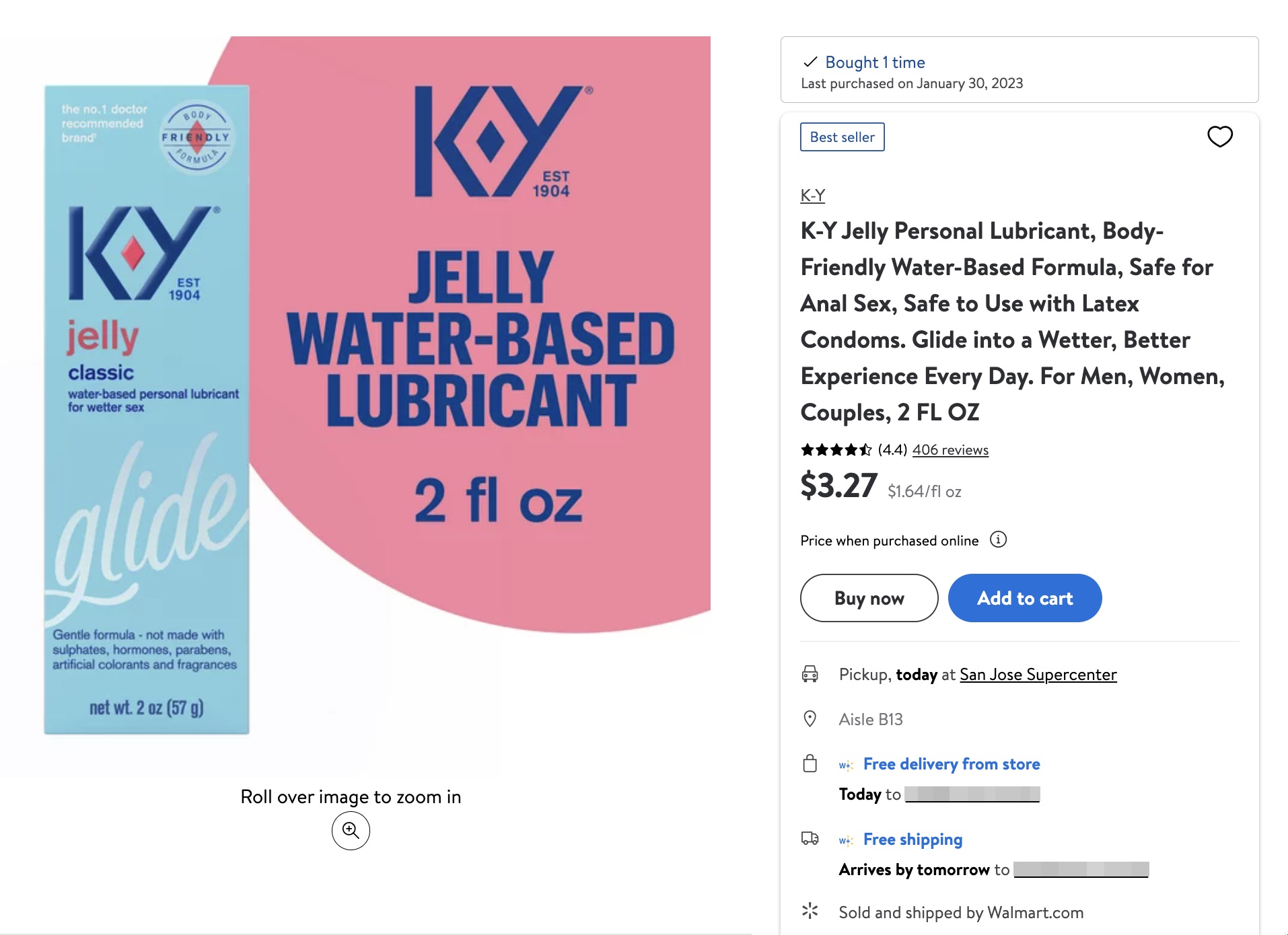
Task: Click the star rating display
Action: coord(836,450)
